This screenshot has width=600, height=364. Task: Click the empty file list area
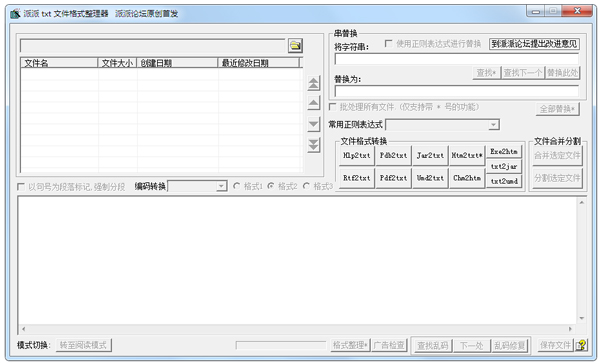(161, 120)
